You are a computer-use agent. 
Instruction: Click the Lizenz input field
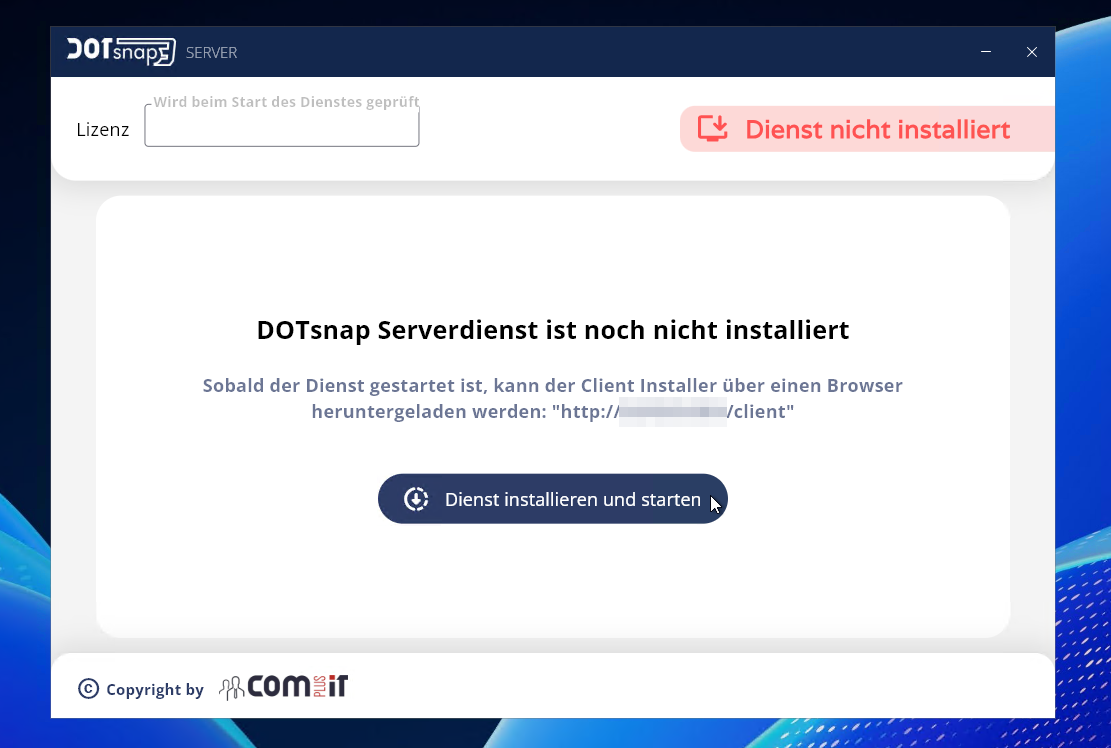coord(282,126)
